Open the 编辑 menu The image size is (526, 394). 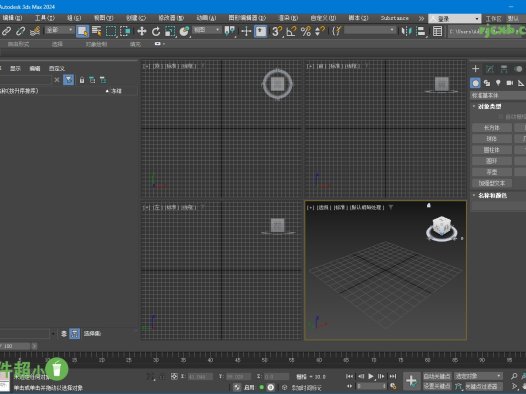pyautogui.click(x=12, y=18)
